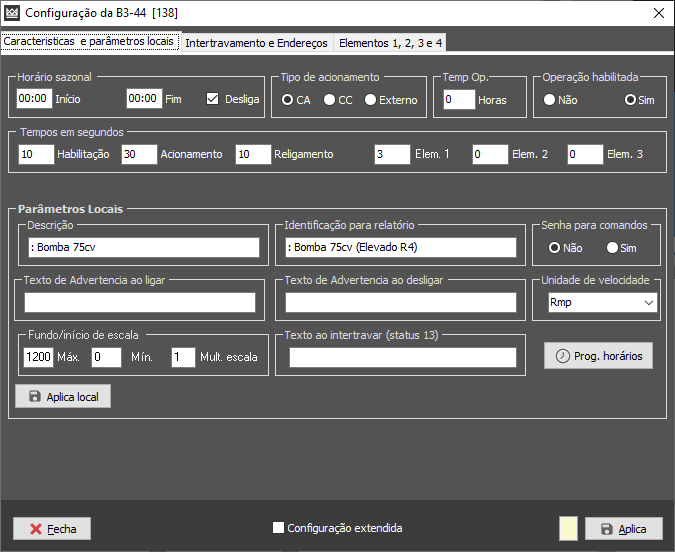Select Externo radio button
The image size is (675, 552).
pyautogui.click(x=371, y=100)
